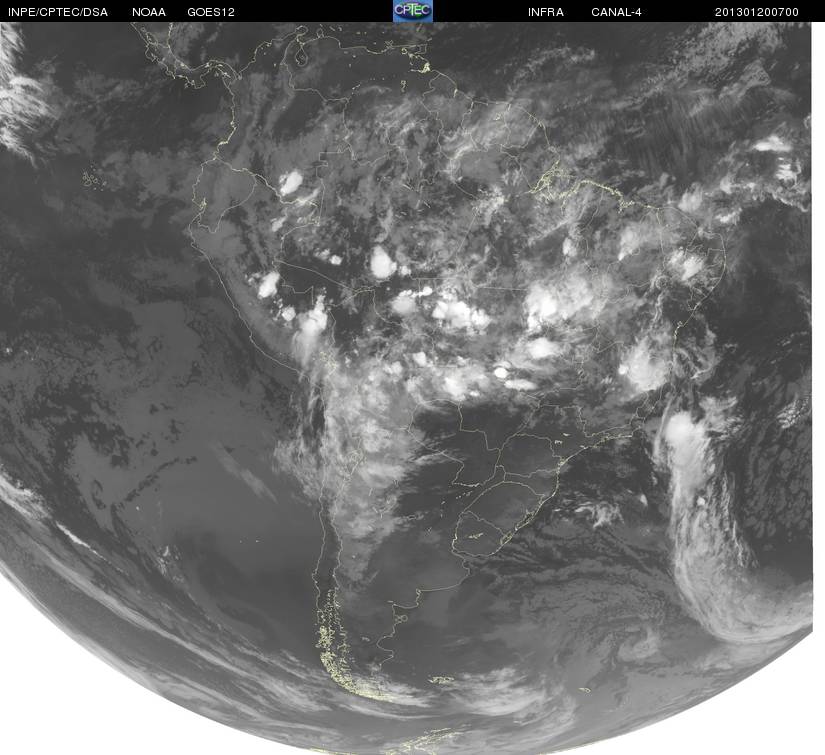
Task: Click the 201301200700 timestamp
Action: coord(757,12)
